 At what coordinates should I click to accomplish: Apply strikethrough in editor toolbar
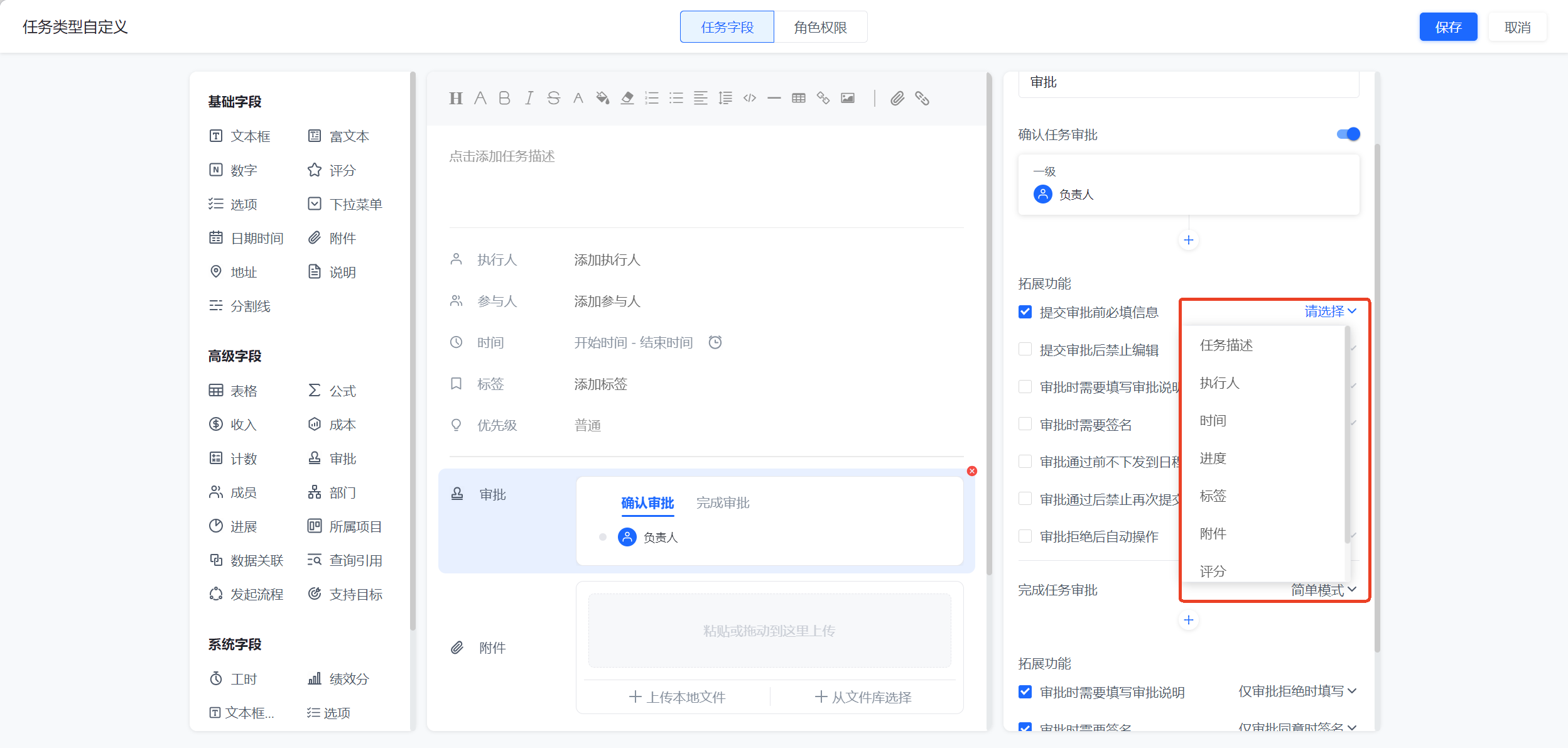(x=553, y=98)
